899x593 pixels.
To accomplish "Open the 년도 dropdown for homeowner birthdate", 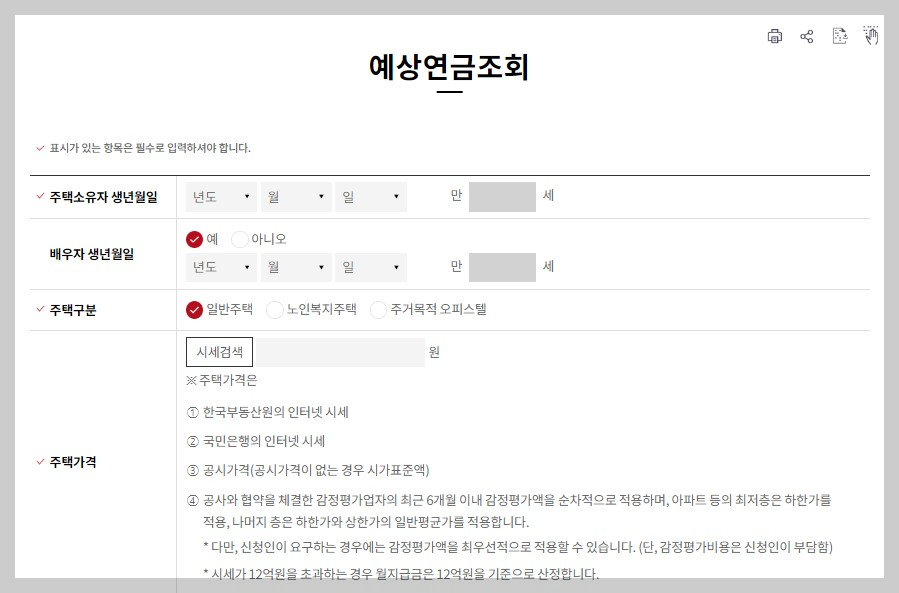I will pos(220,196).
